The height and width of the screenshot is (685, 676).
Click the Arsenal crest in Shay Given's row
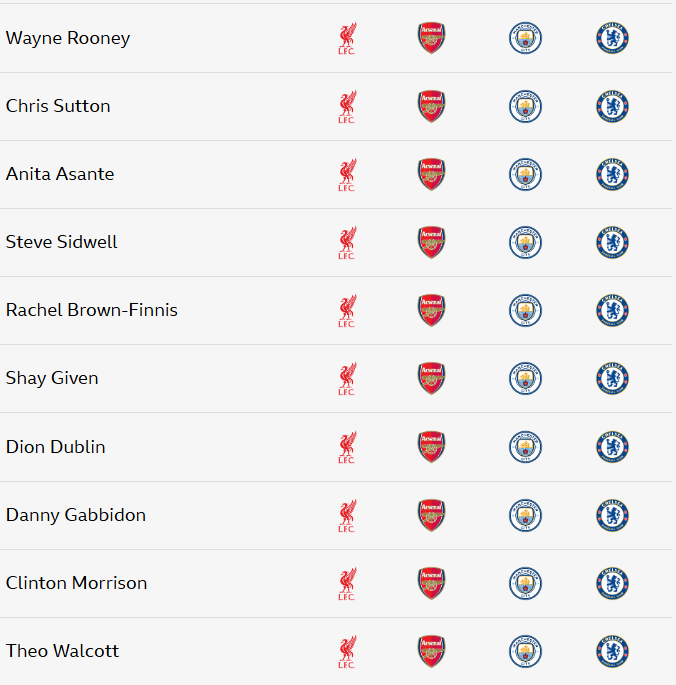tap(431, 379)
